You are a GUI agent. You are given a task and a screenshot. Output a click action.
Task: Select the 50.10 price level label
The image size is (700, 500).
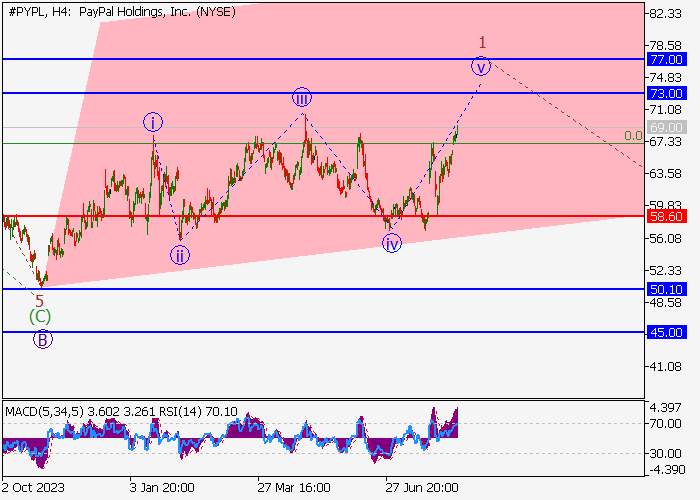click(x=666, y=289)
